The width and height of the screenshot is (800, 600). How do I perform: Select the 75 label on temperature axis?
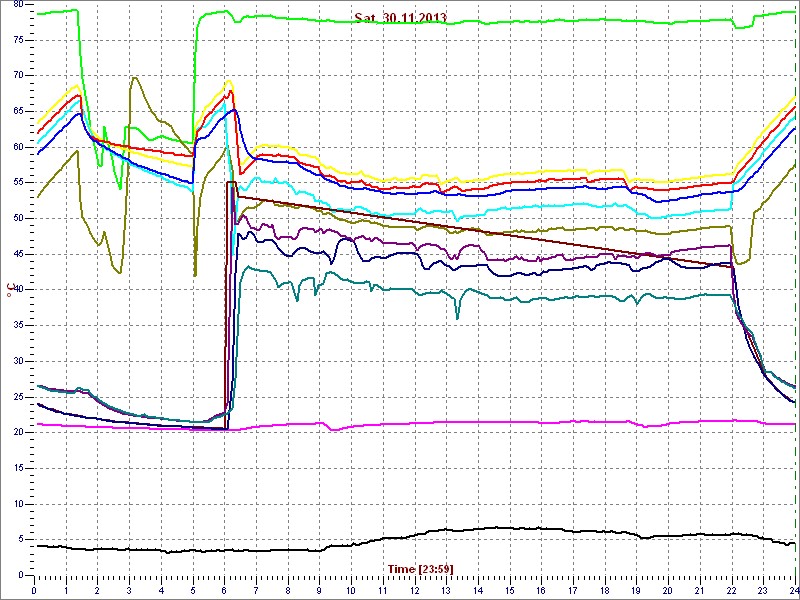(17, 40)
